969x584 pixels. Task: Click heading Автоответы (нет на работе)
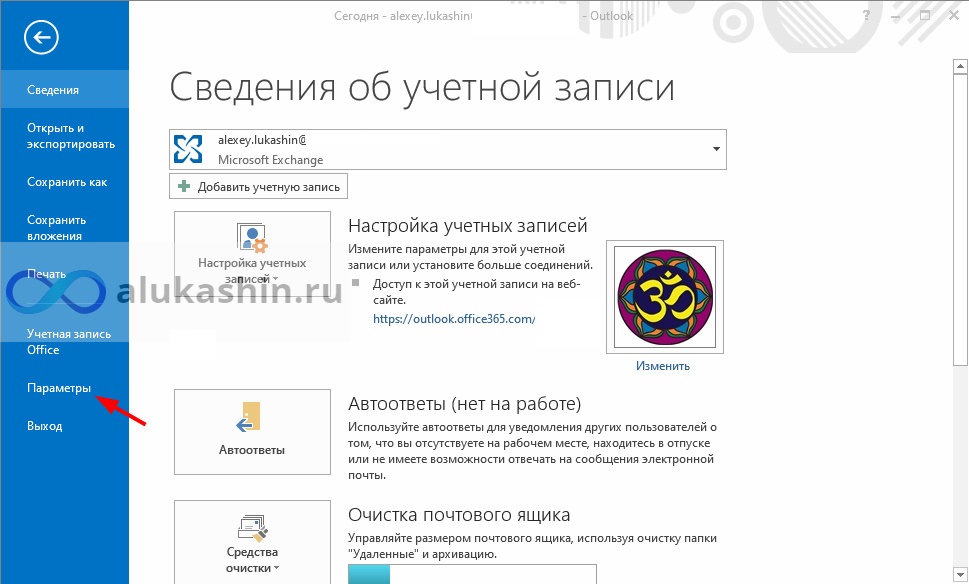465,404
